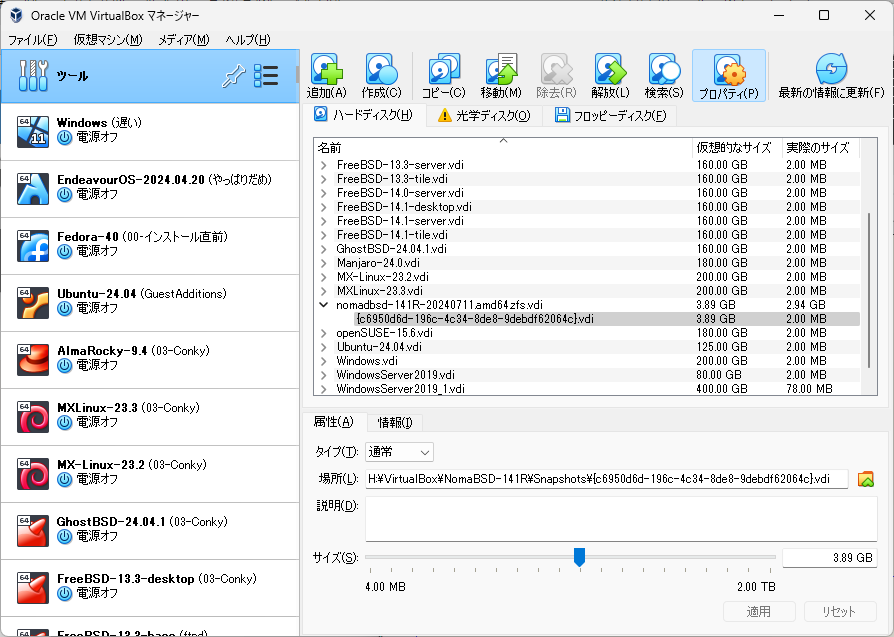This screenshot has height=637, width=894.
Task: Sort by the 実際のサイズ column header
Action: [820, 148]
